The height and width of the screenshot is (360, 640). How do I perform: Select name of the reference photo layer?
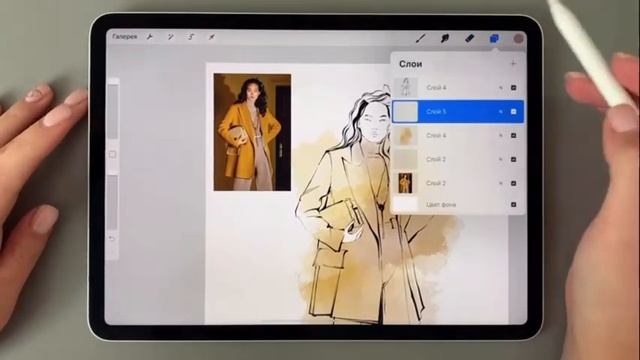pyautogui.click(x=436, y=183)
